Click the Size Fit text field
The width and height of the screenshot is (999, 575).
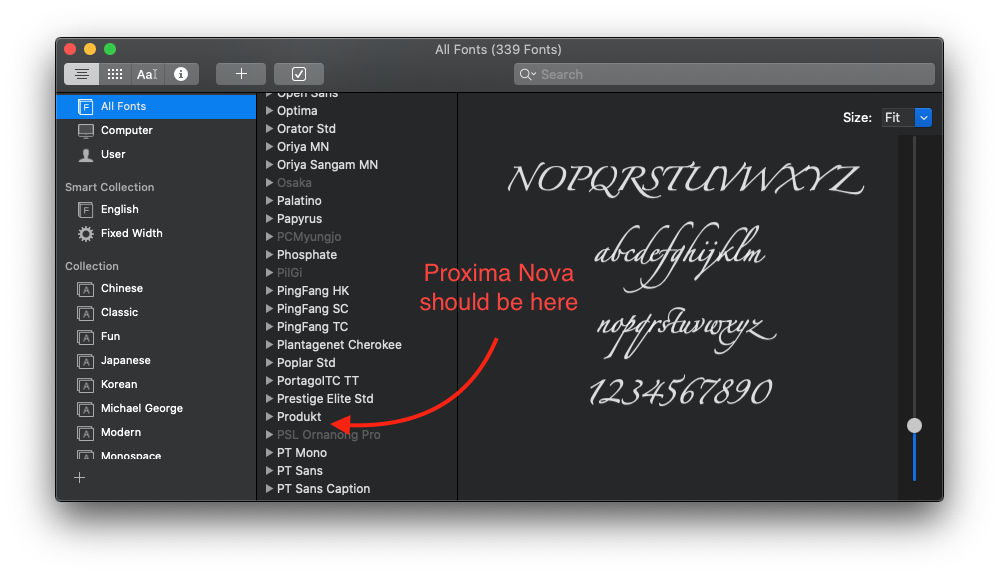click(898, 118)
